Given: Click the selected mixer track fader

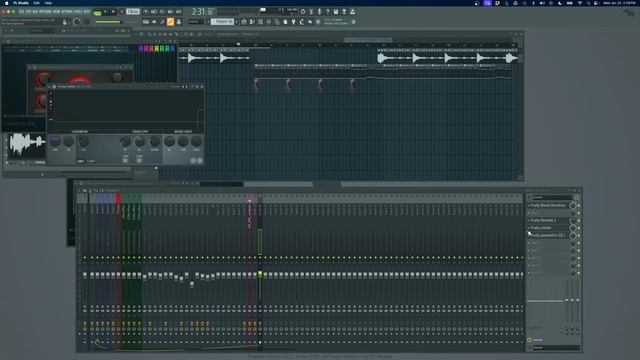Looking at the screenshot, I should pyautogui.click(x=260, y=274).
